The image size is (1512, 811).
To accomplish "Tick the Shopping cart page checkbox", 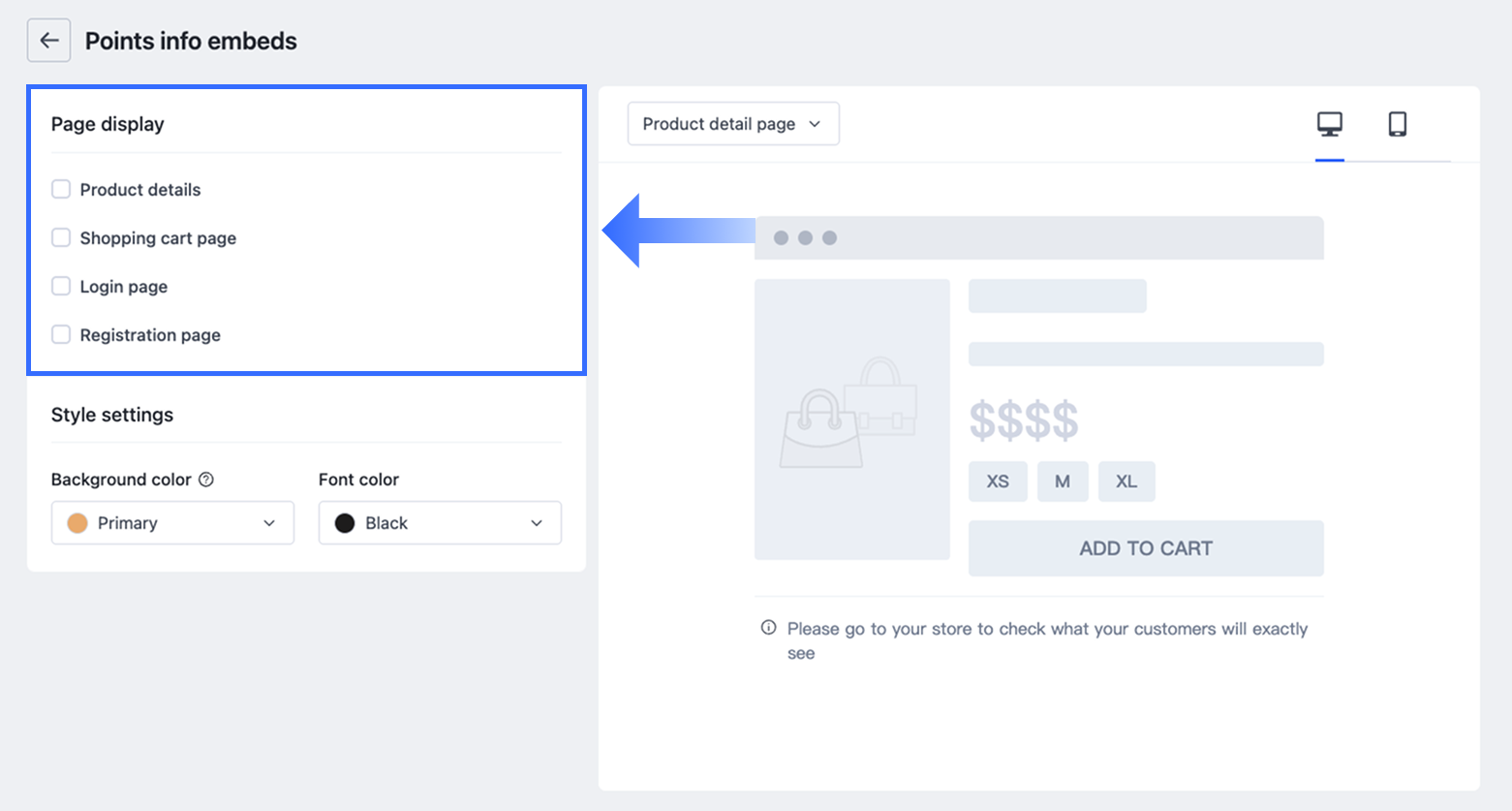I will pos(61,238).
